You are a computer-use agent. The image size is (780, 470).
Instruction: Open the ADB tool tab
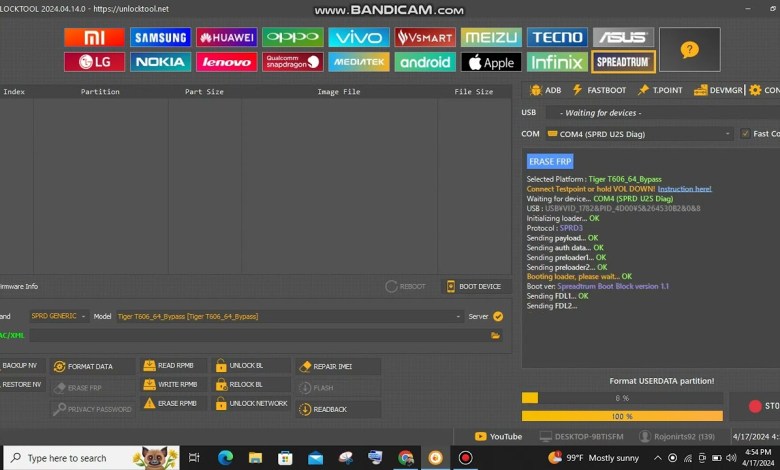pyautogui.click(x=546, y=90)
